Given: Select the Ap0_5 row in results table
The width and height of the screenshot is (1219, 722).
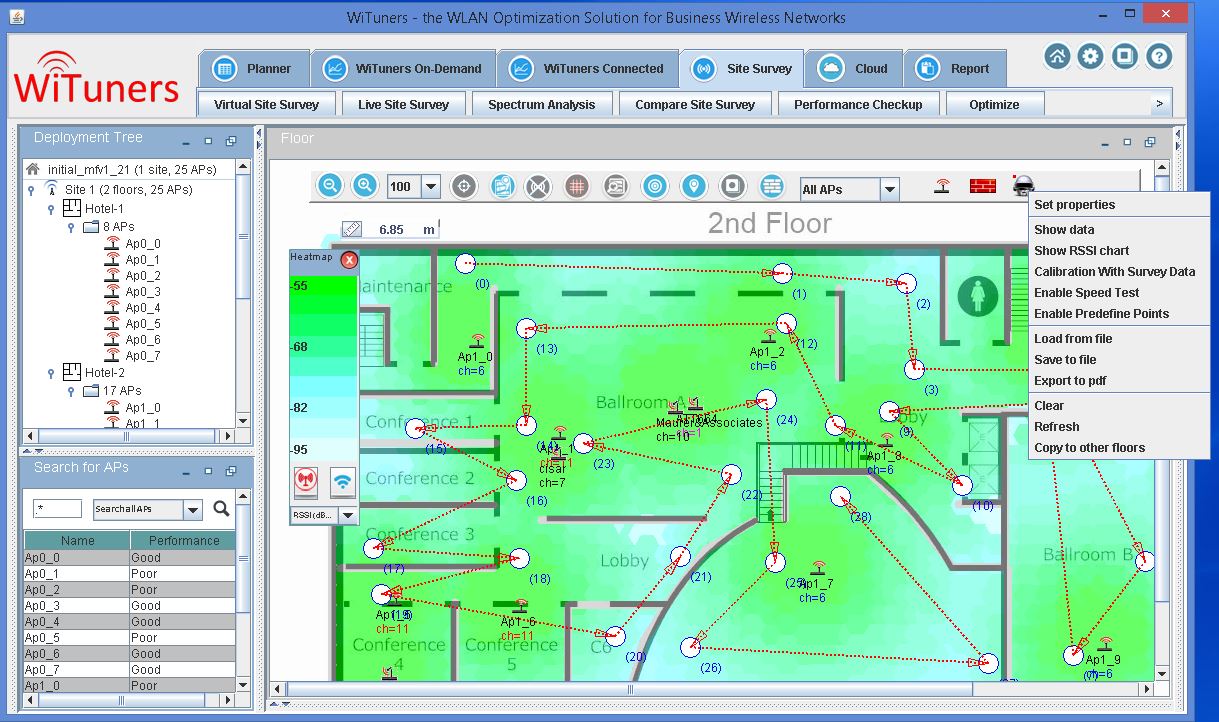Looking at the screenshot, I should coord(130,638).
